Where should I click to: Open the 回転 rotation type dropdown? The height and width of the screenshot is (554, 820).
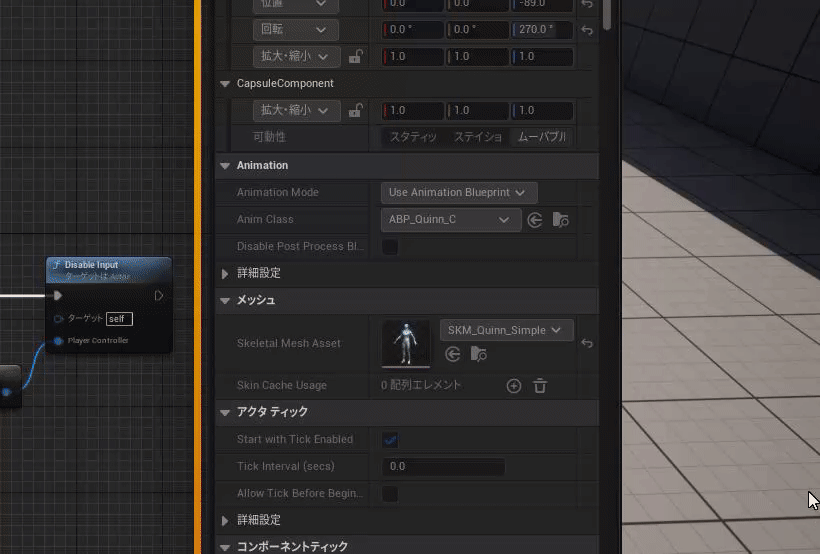pyautogui.click(x=295, y=30)
